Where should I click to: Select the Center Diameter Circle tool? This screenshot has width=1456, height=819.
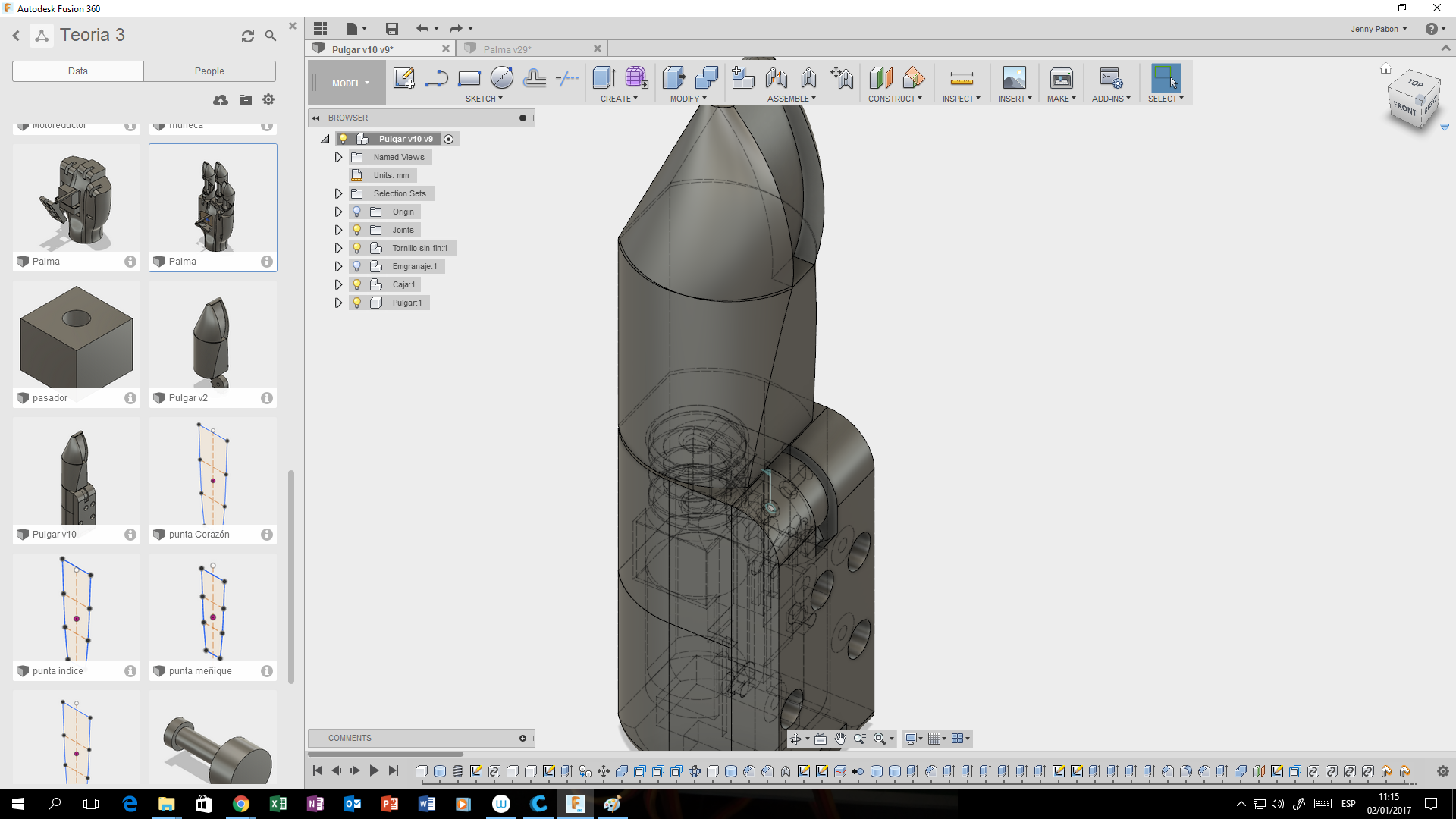(501, 78)
